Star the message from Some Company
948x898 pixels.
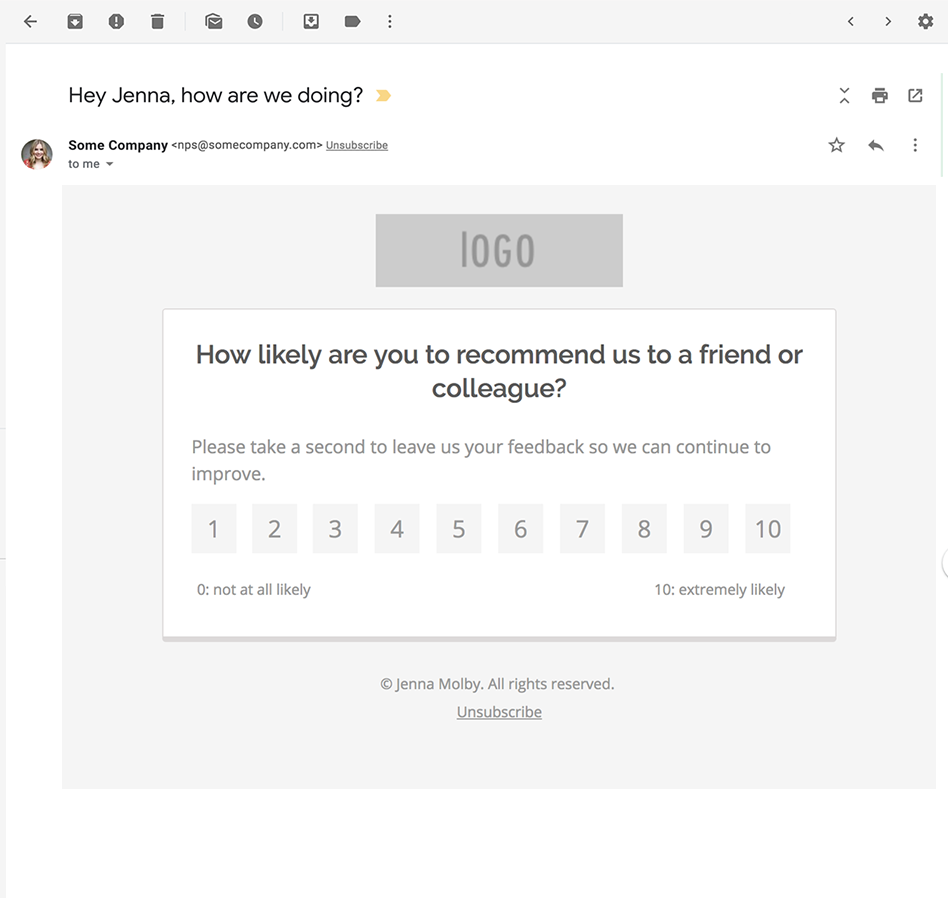(x=836, y=146)
